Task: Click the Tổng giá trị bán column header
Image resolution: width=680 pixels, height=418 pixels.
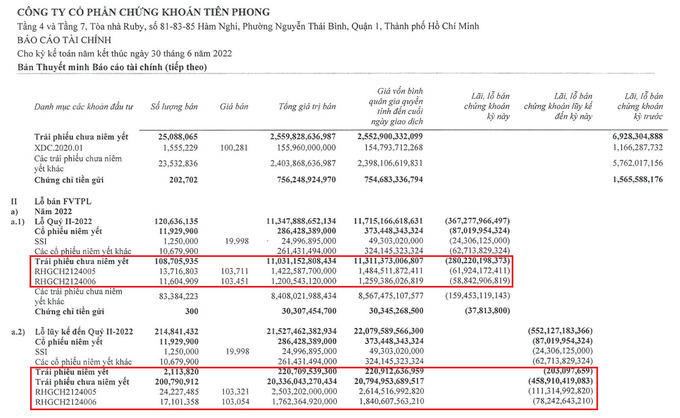Action: 307,104
